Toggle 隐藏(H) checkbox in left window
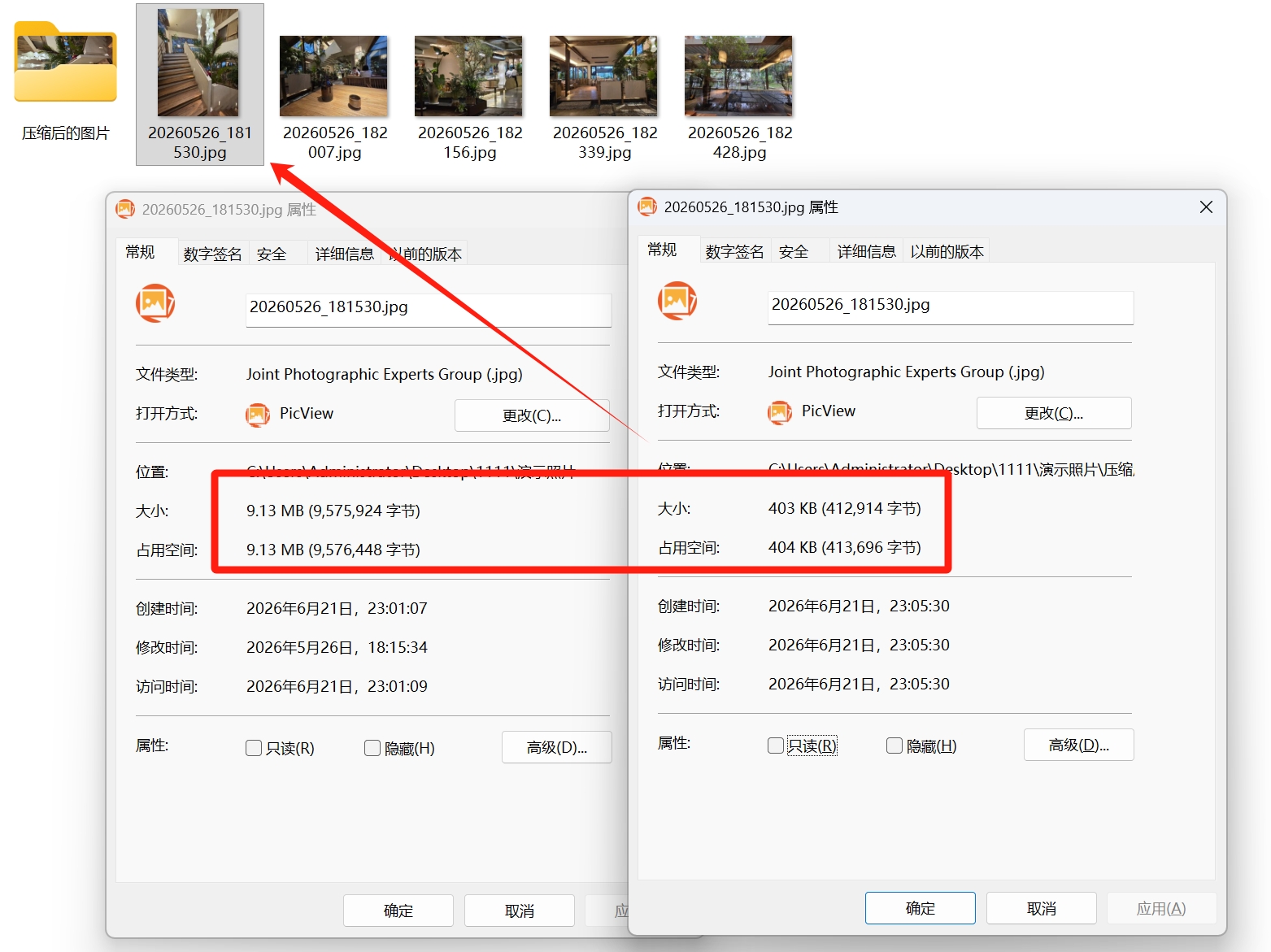Screen dimensions: 1271x952 [x=372, y=748]
